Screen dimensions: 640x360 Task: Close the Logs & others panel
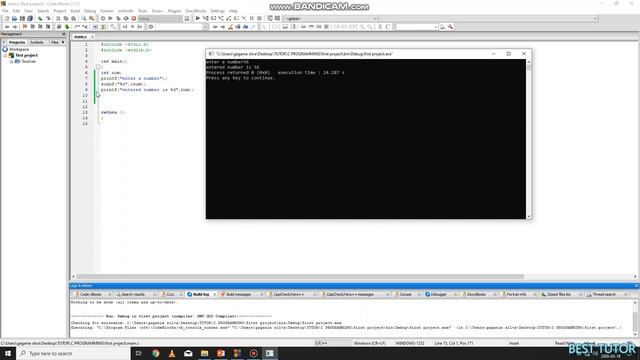click(636, 286)
